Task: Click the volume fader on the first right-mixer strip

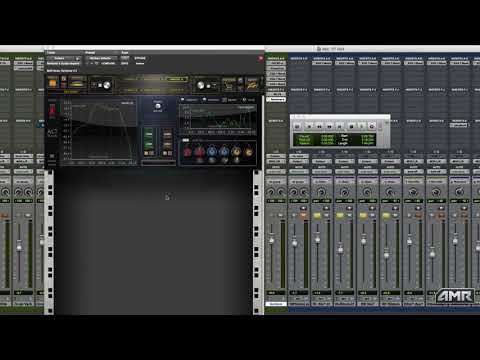Action: (272, 240)
